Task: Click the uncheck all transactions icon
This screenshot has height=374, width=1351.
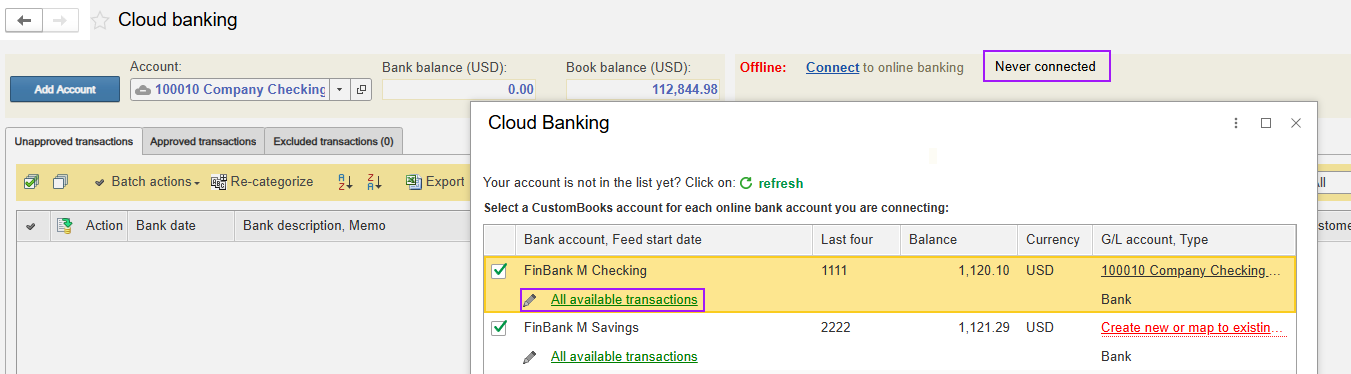Action: (60, 182)
